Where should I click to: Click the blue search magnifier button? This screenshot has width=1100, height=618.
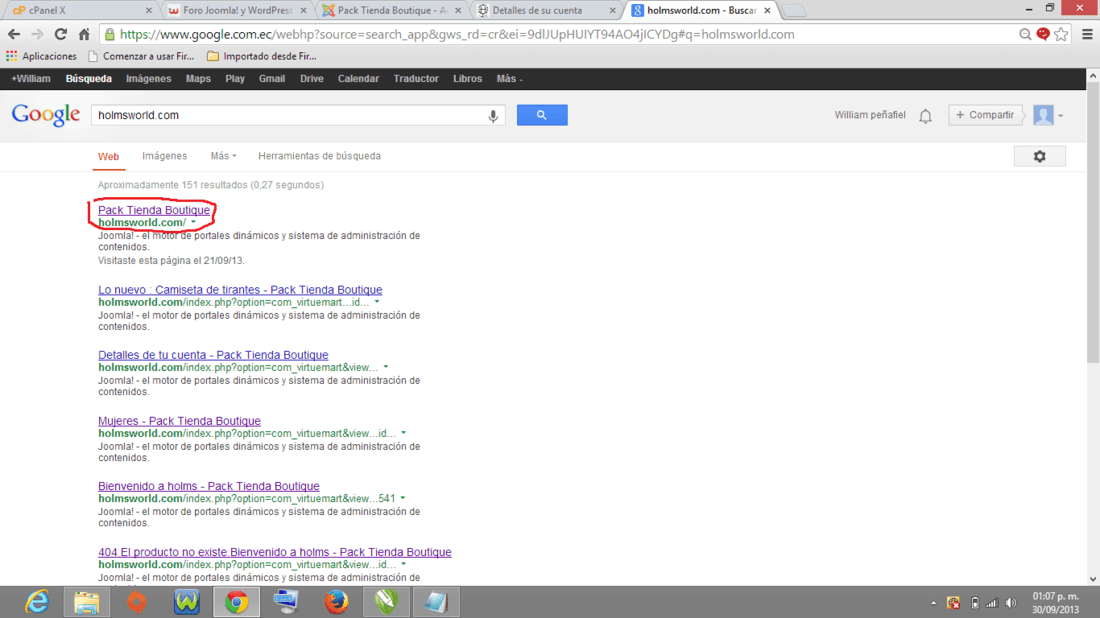tap(542, 115)
